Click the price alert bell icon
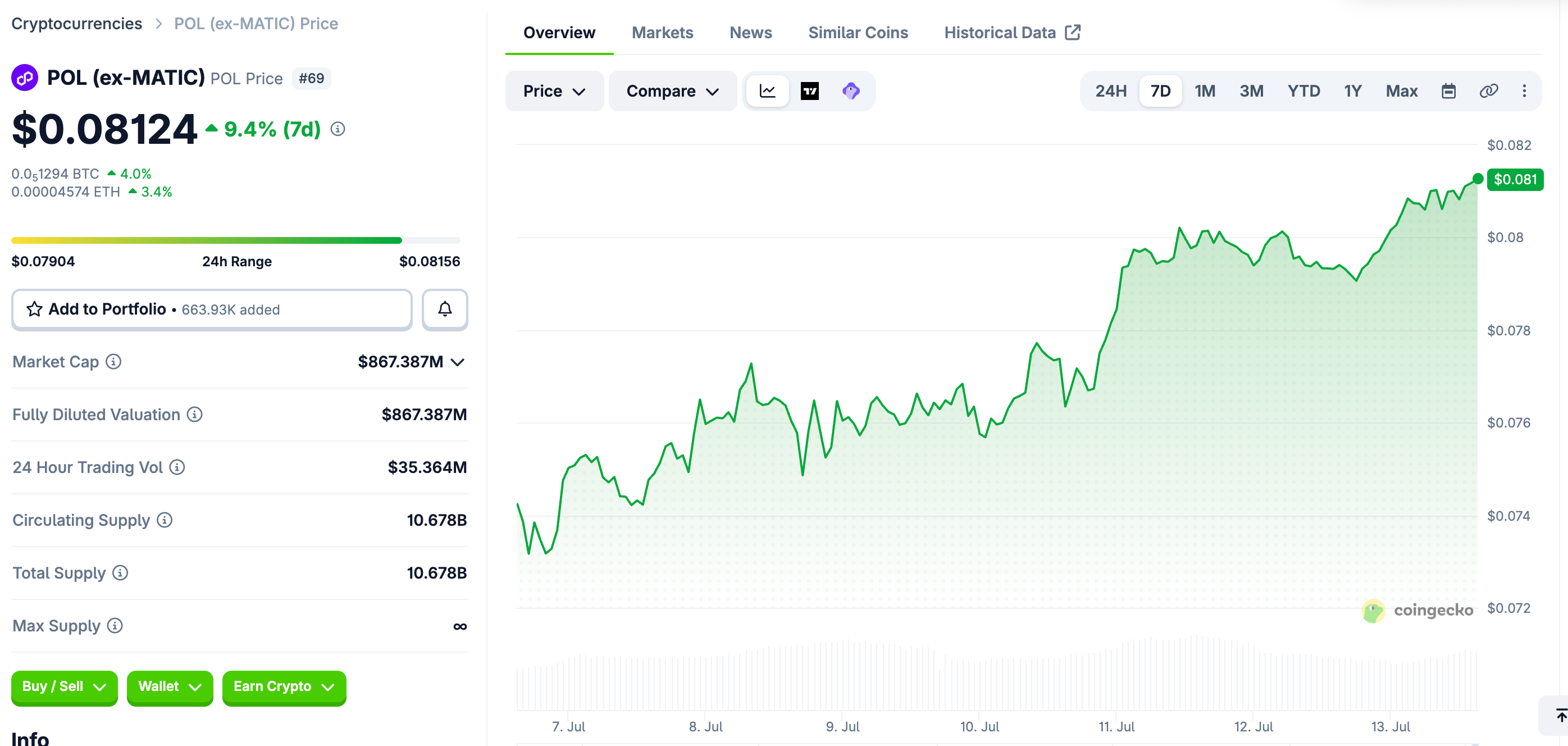Viewport: 1568px width, 746px height. (x=445, y=310)
